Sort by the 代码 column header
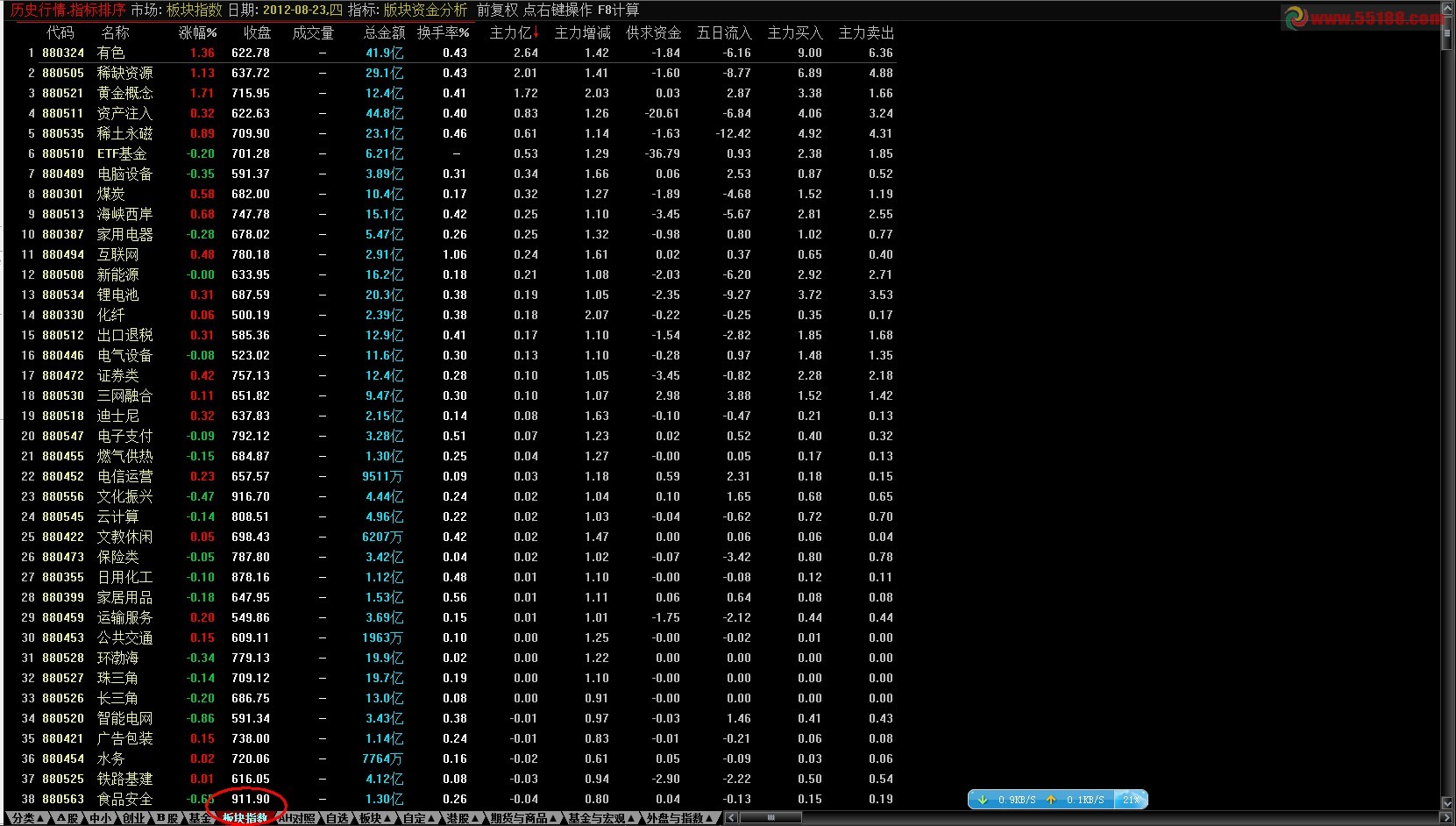The width and height of the screenshot is (1456, 826). [60, 32]
